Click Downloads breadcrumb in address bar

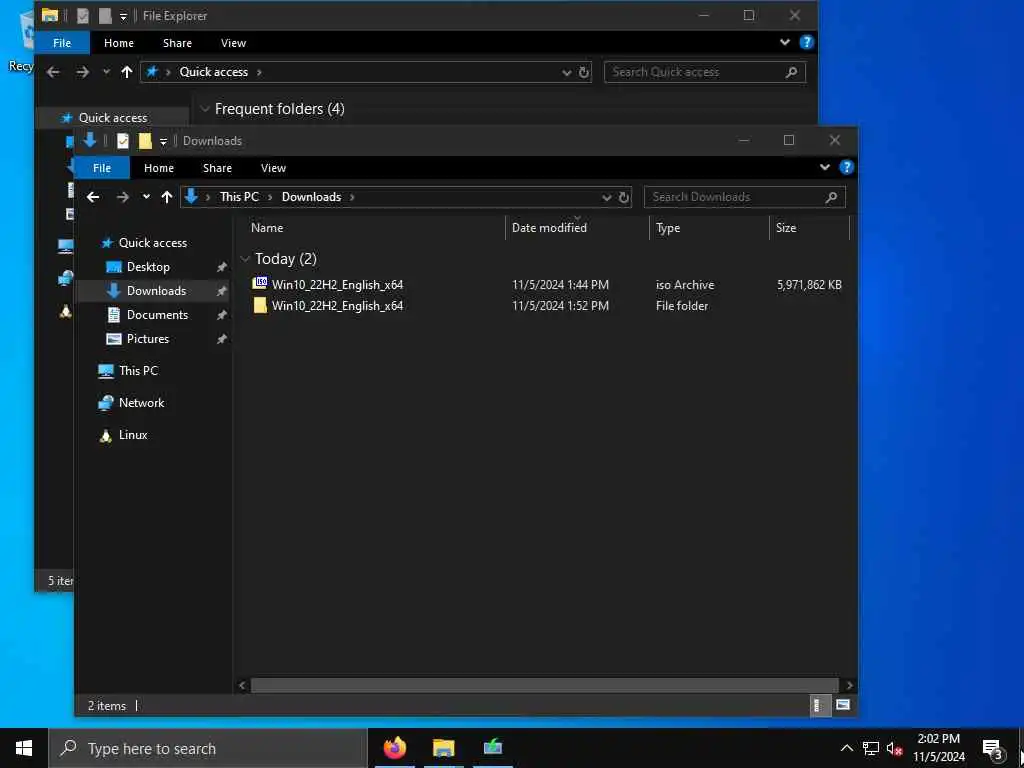[x=312, y=197]
